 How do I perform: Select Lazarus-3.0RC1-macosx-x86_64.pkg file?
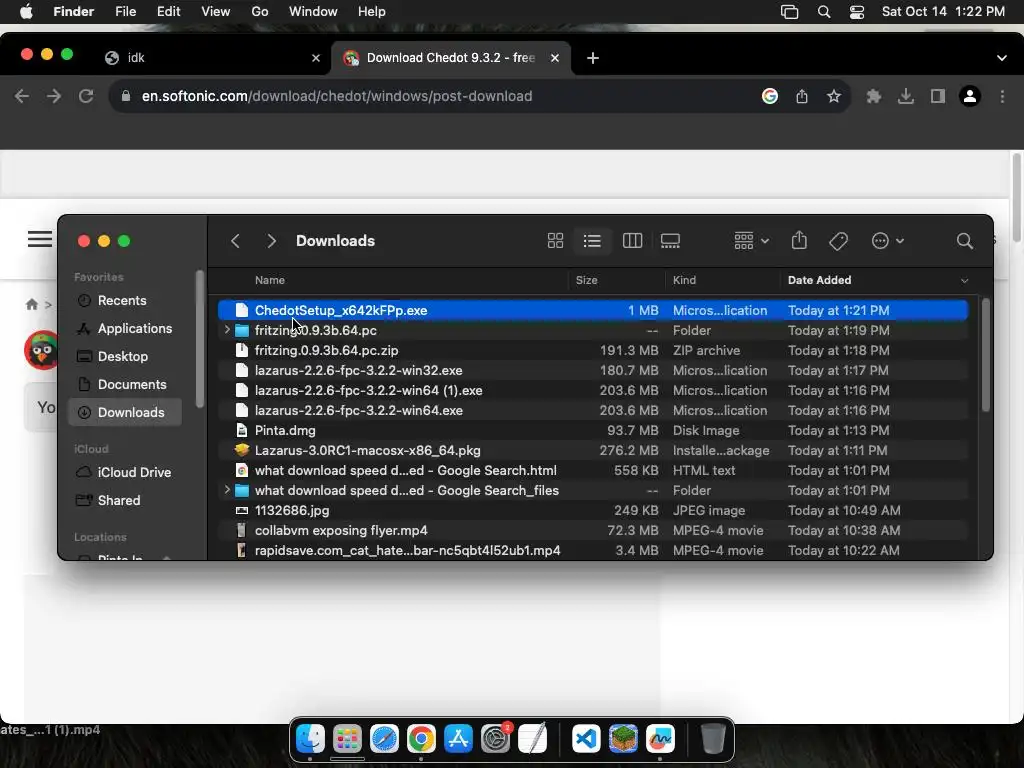pos(592,451)
